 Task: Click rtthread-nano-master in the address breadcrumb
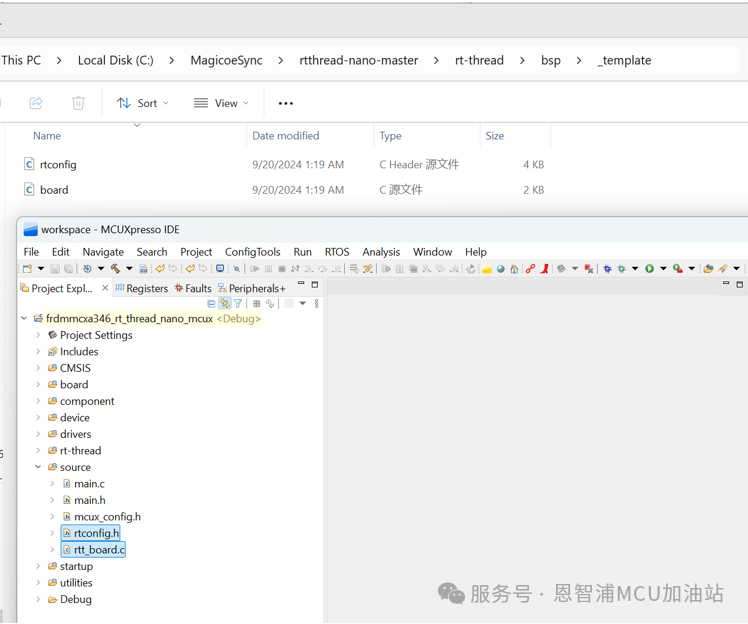click(358, 60)
